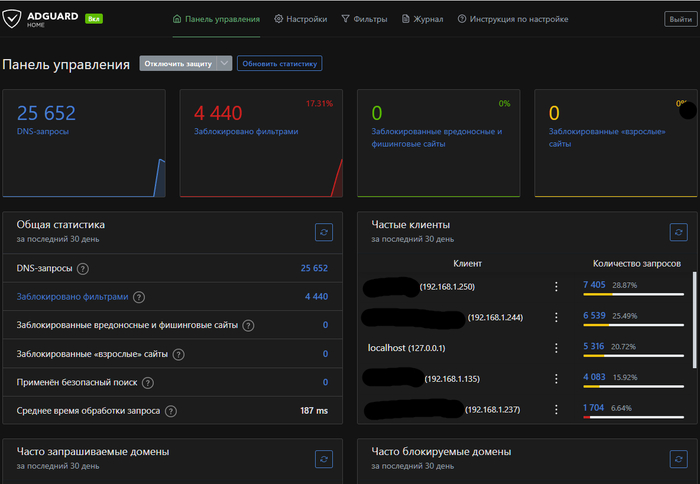The height and width of the screenshot is (484, 700).
Task: Refresh the "Часто запрашиваемые домены" card
Action: [323, 458]
